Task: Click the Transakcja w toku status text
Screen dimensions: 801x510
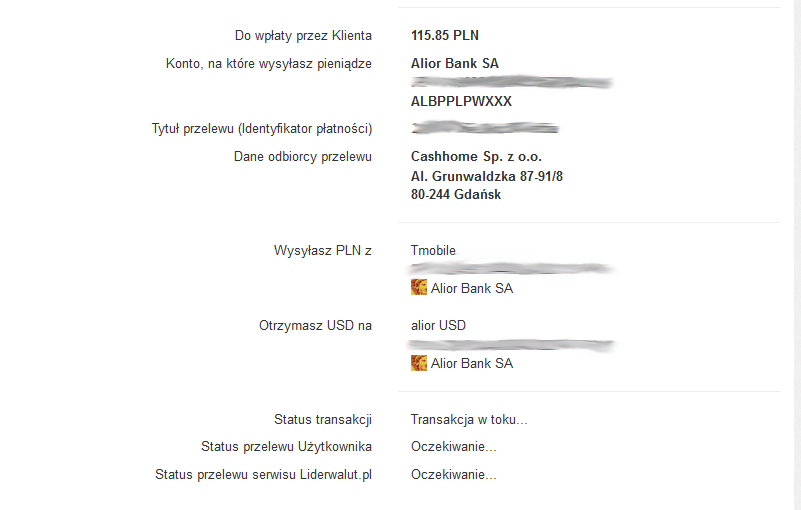Action: point(469,420)
